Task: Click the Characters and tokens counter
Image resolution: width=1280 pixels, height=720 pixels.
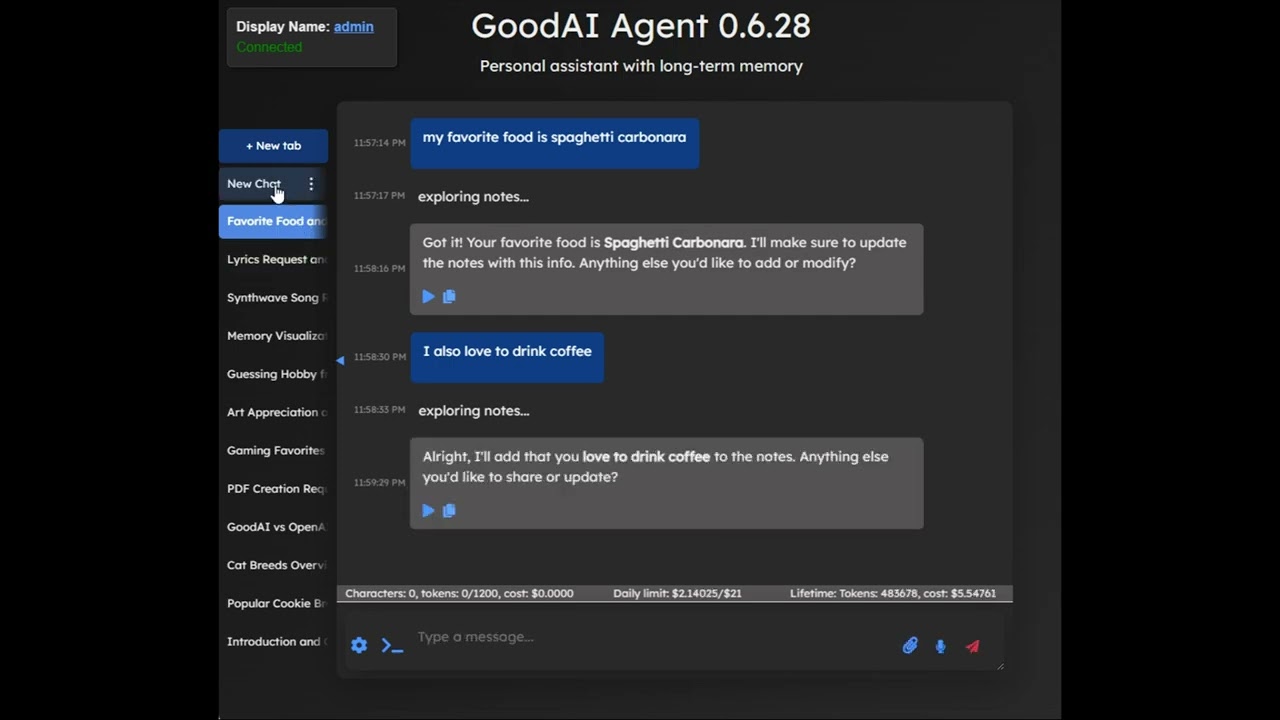Action: click(459, 593)
